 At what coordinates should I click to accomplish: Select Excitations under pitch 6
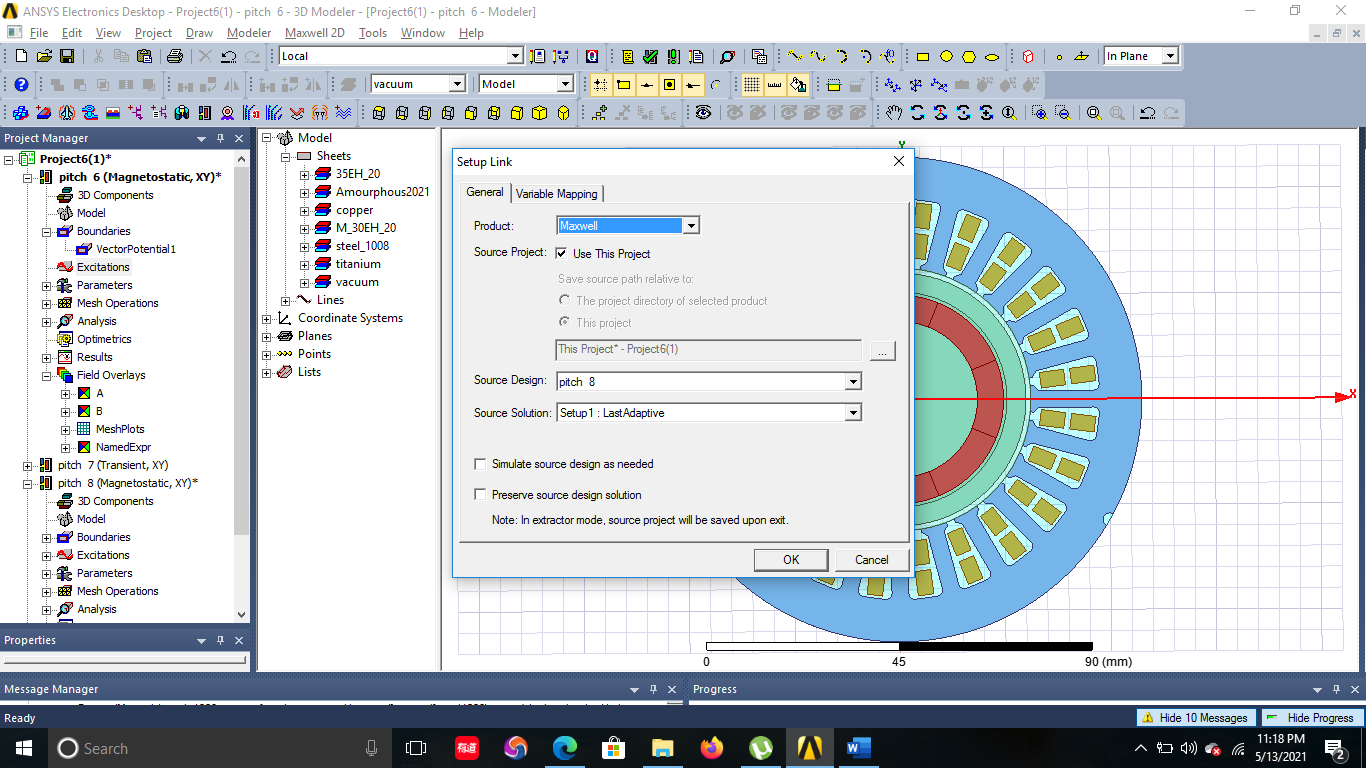coord(103,267)
